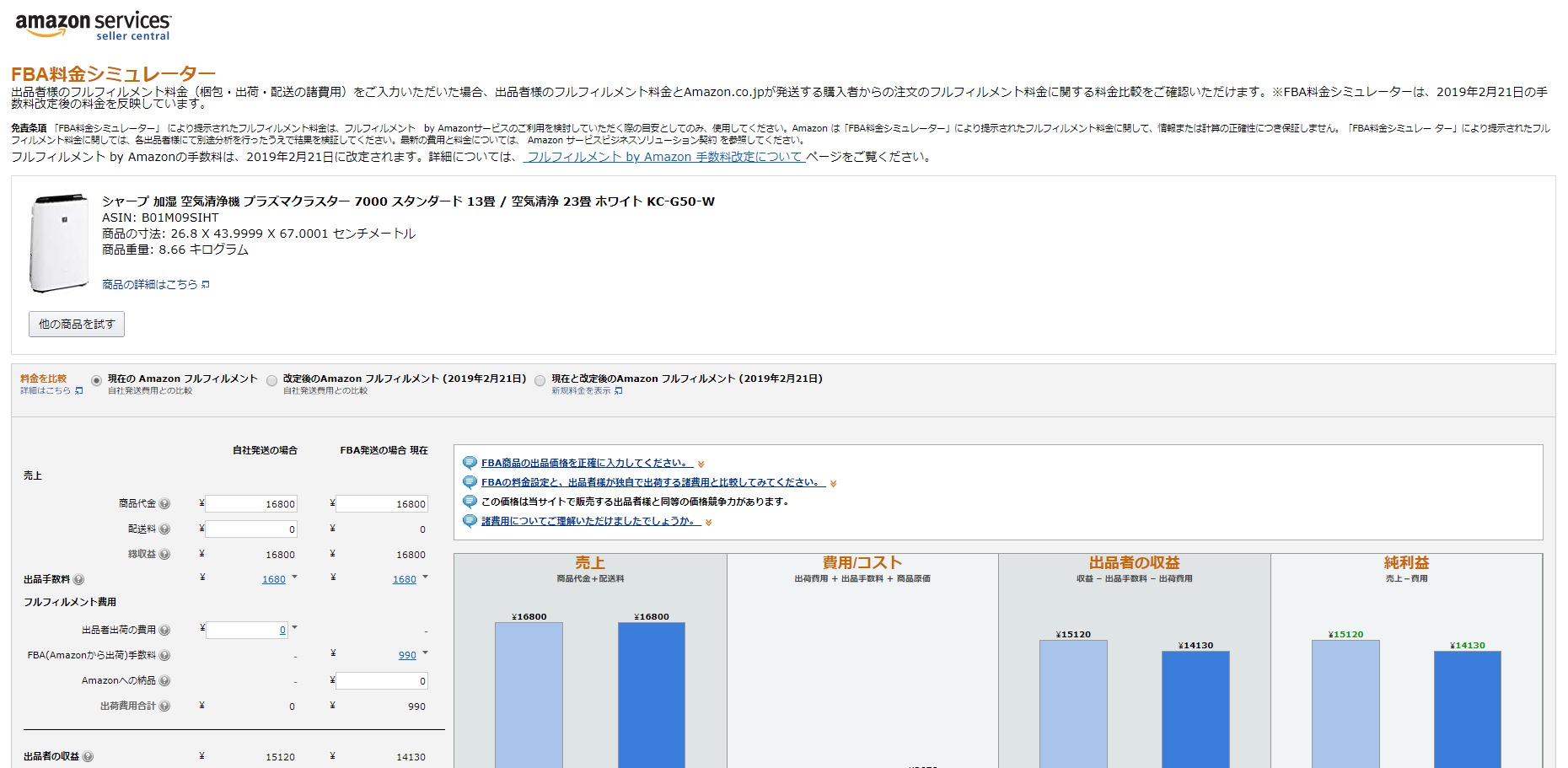
Task: Select 現在の Amazon フルフィルメント radio button
Action: click(97, 381)
